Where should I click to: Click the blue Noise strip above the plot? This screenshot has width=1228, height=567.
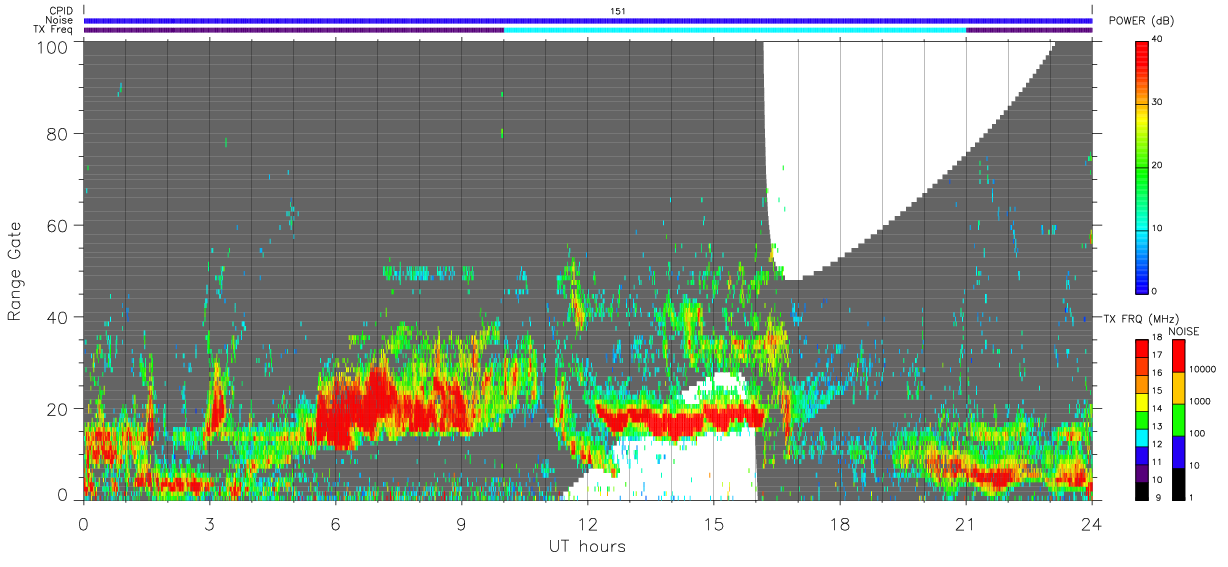[x=588, y=20]
